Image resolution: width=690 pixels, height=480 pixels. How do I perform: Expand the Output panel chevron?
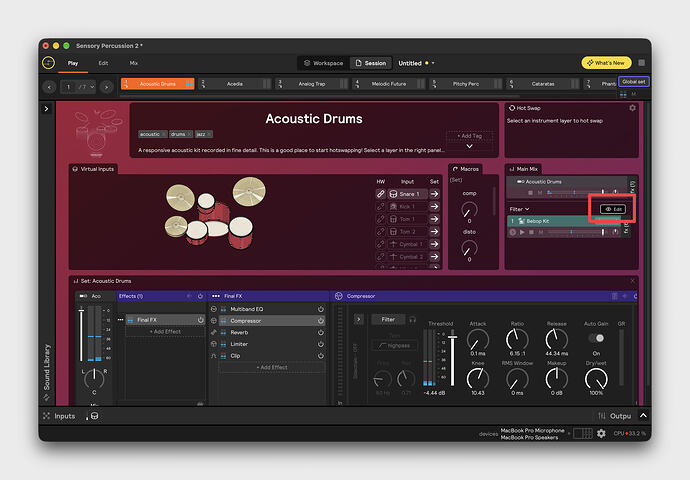click(643, 415)
